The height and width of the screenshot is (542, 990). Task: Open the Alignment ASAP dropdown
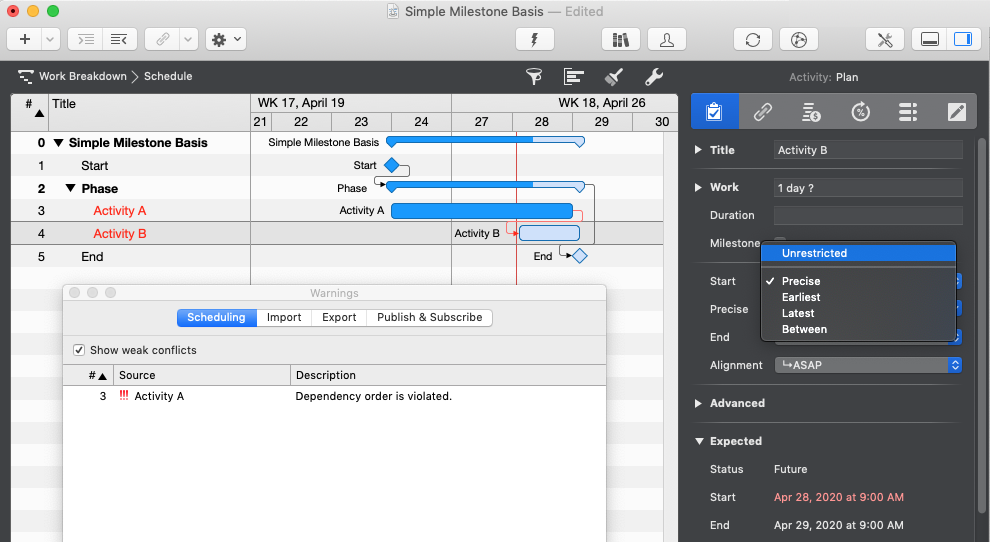(x=867, y=365)
